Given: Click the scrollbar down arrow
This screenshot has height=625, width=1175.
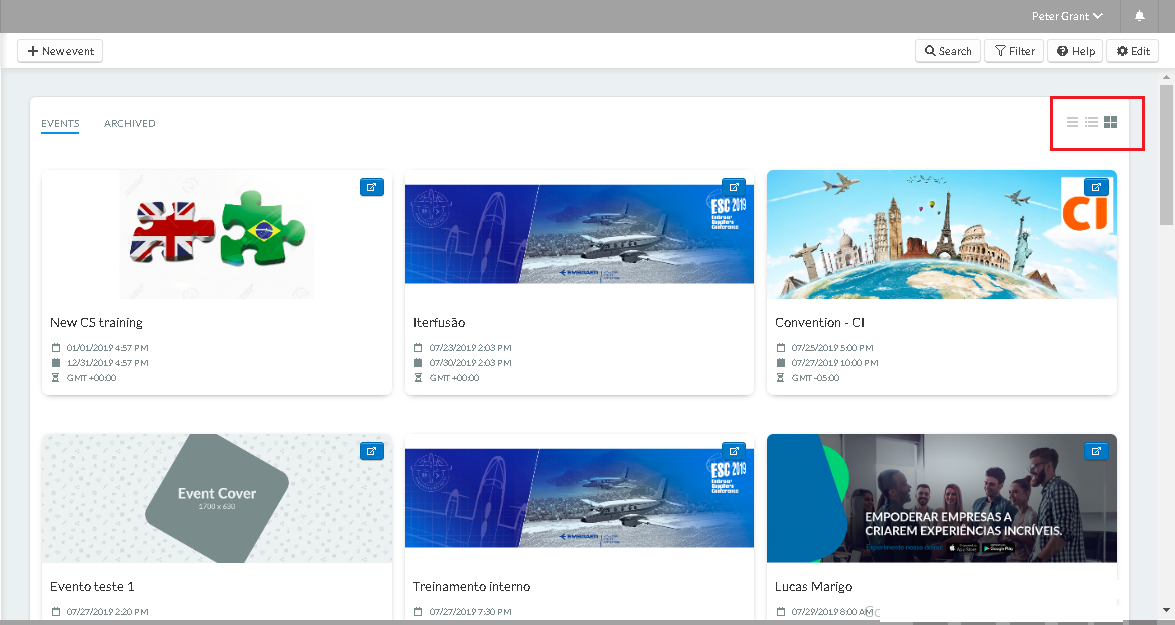Looking at the screenshot, I should [1167, 611].
